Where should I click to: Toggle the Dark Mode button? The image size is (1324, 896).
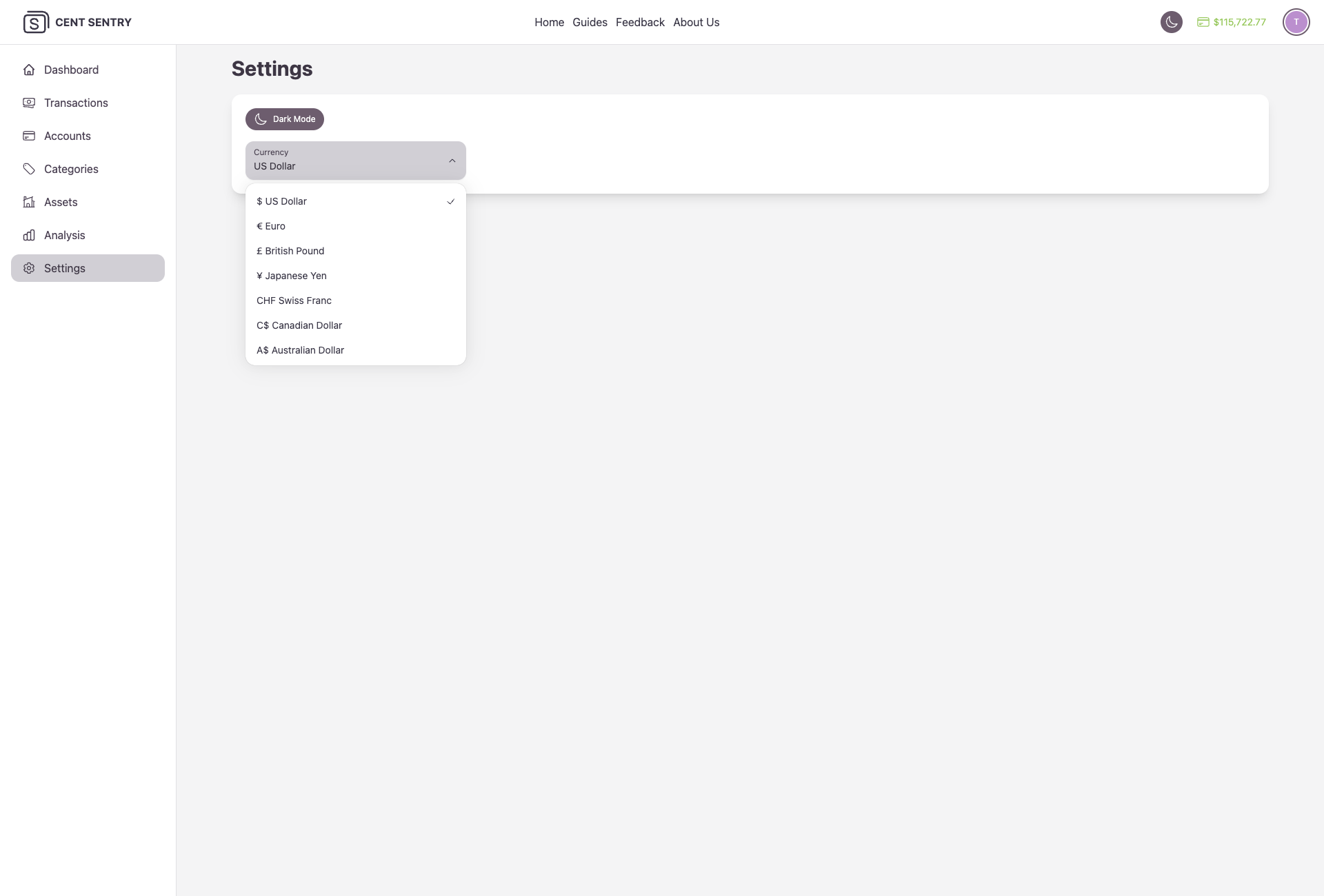coord(285,119)
